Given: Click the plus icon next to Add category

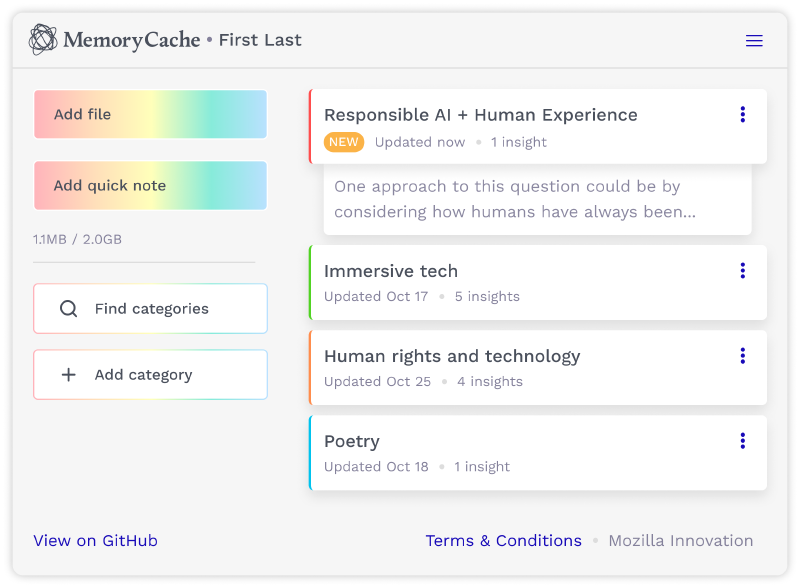Looking at the screenshot, I should pos(68,374).
